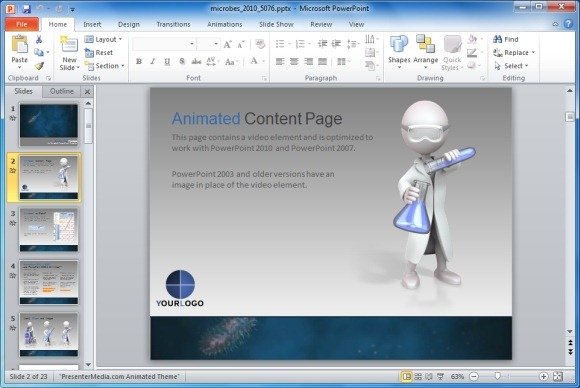The width and height of the screenshot is (580, 388).
Task: Open the File tab
Action: pyautogui.click(x=22, y=24)
